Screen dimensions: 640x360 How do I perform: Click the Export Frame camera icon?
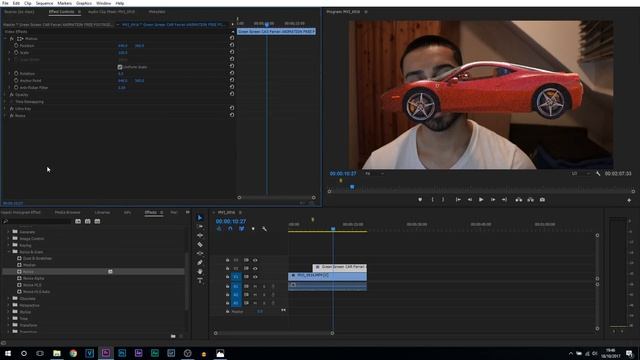coord(542,200)
